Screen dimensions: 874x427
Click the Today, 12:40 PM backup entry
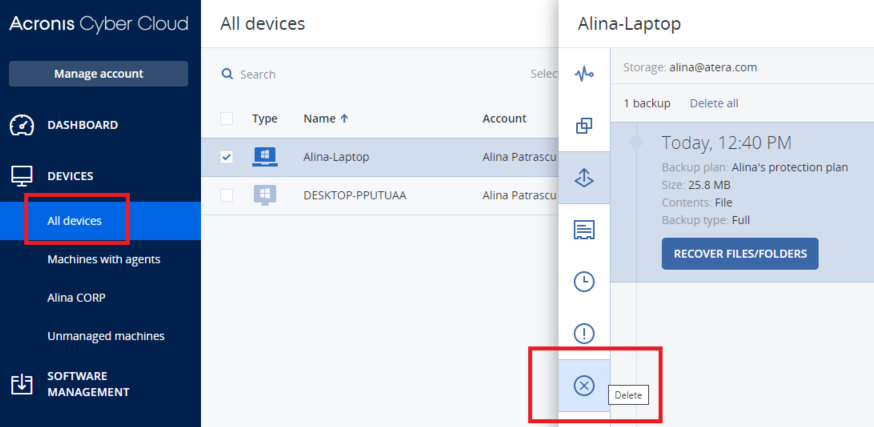[726, 143]
